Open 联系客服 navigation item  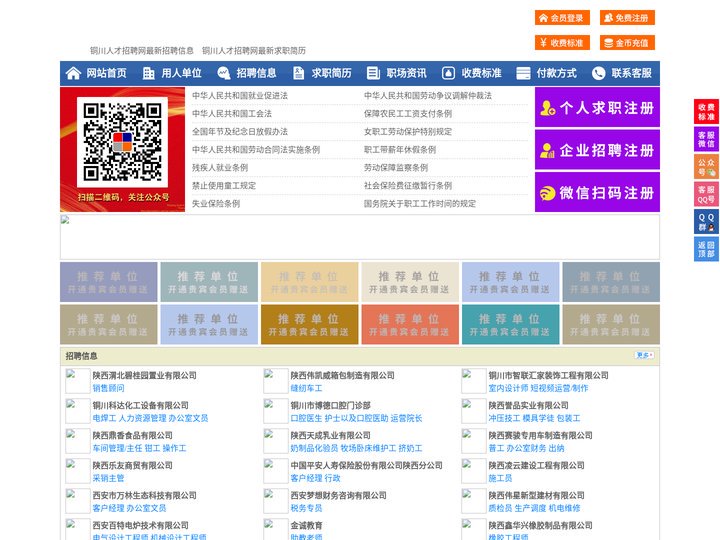tap(631, 73)
